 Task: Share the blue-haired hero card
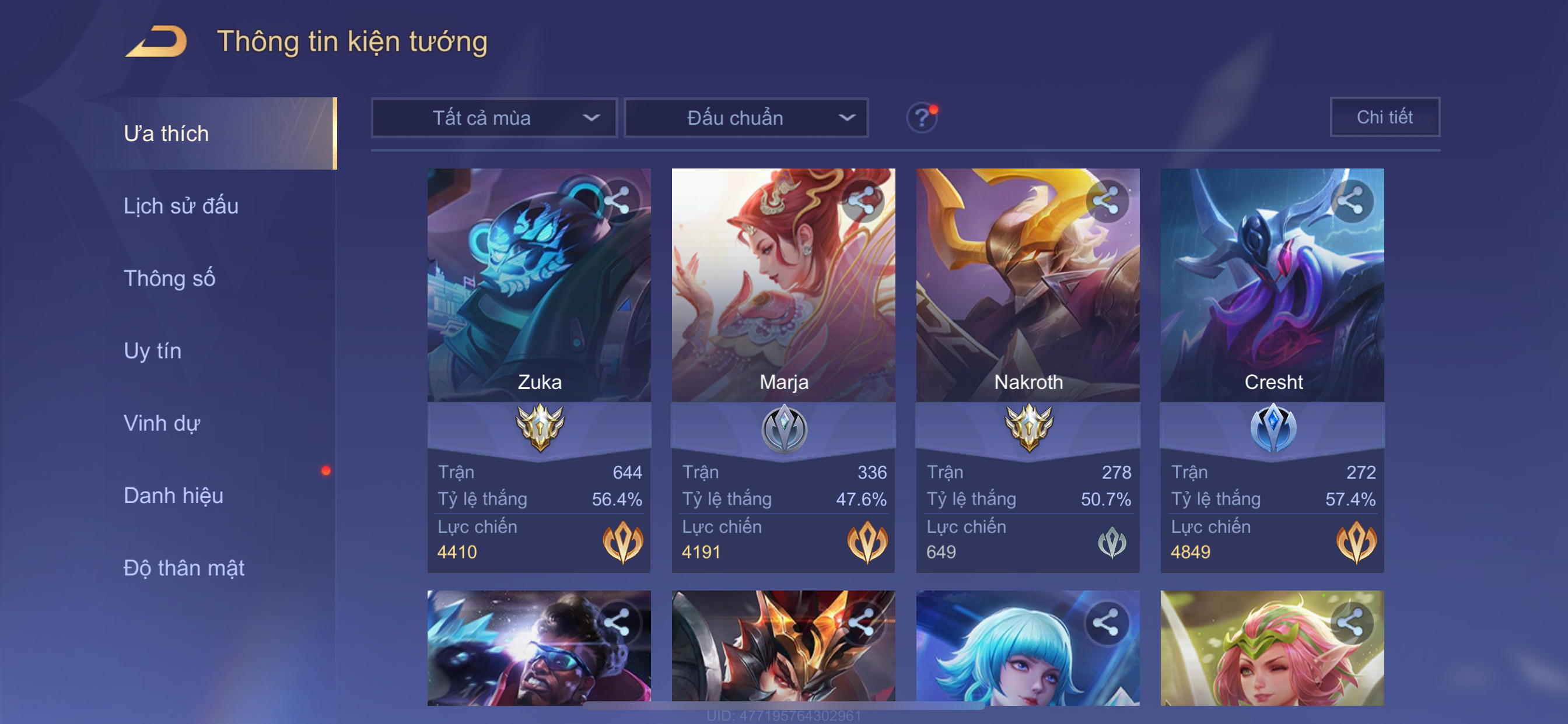tap(1107, 623)
